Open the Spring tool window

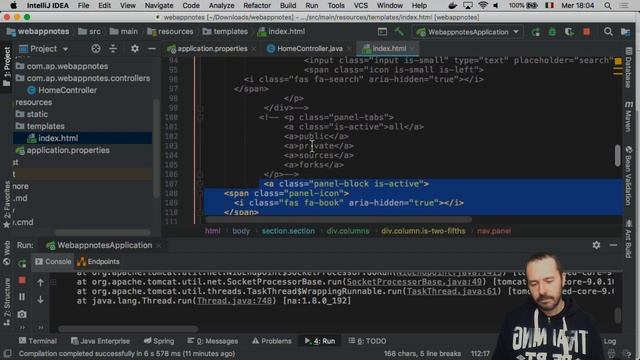click(159, 341)
